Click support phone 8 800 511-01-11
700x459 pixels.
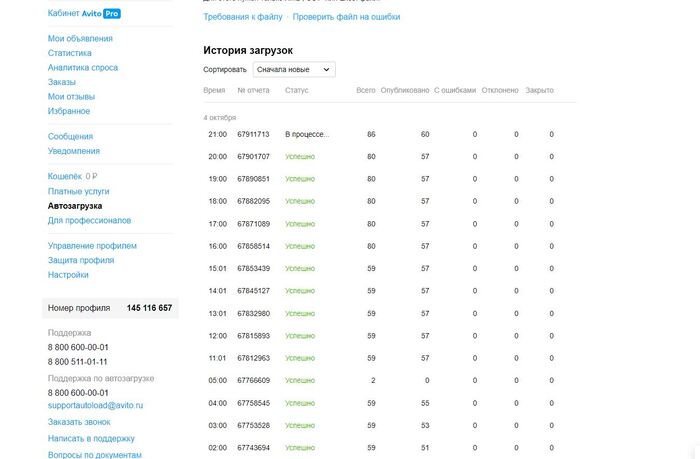(x=77, y=362)
